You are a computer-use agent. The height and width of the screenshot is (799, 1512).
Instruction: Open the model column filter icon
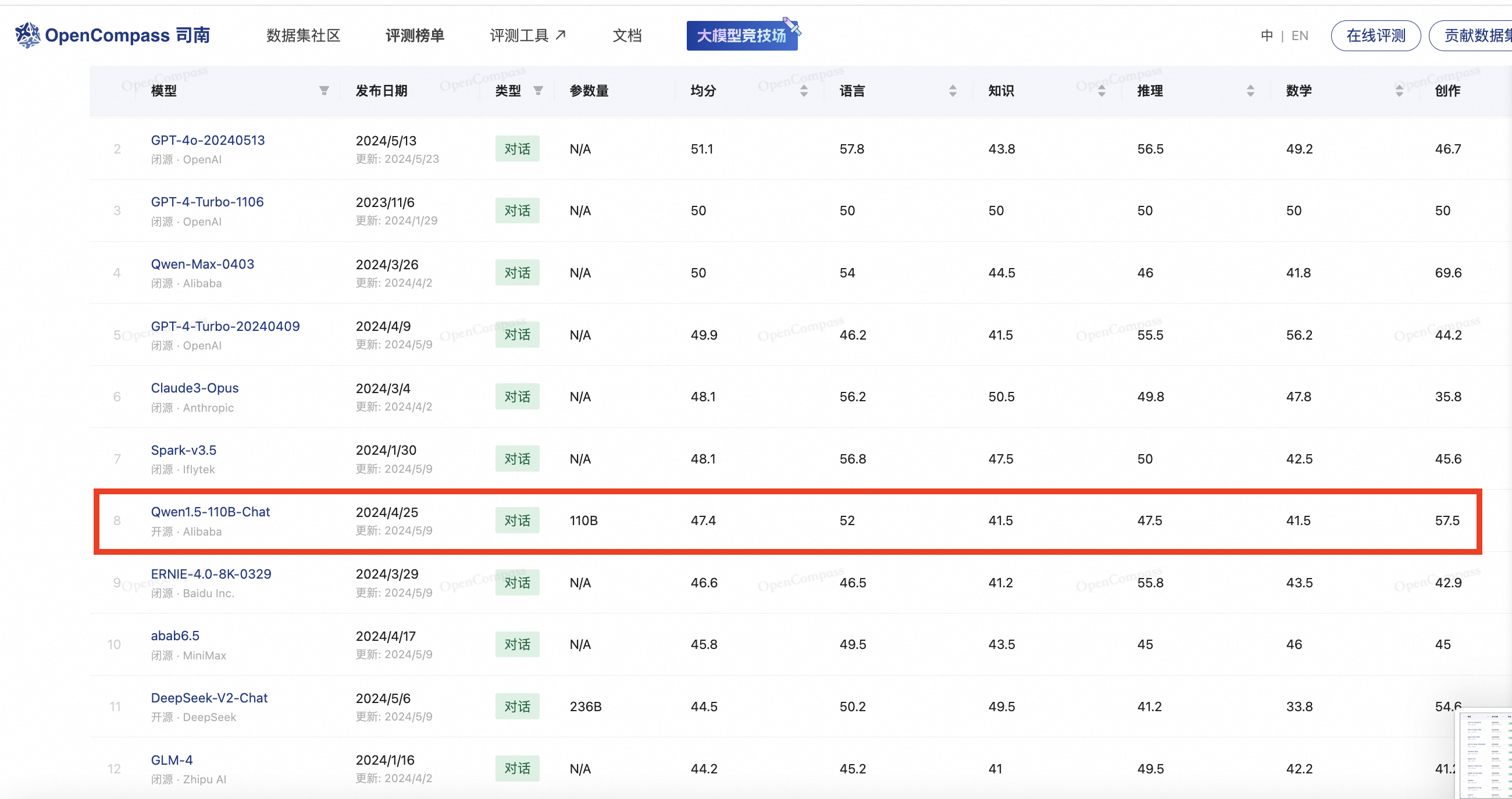323,90
